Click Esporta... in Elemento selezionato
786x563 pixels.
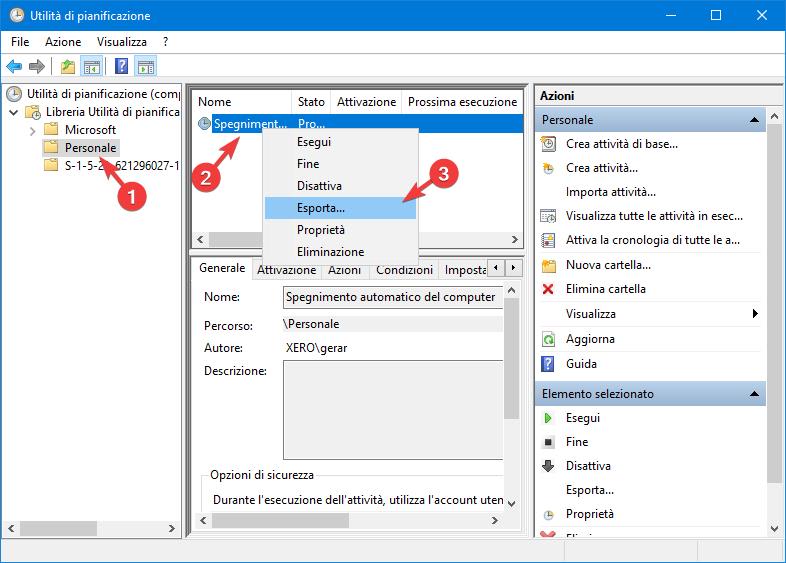(590, 490)
